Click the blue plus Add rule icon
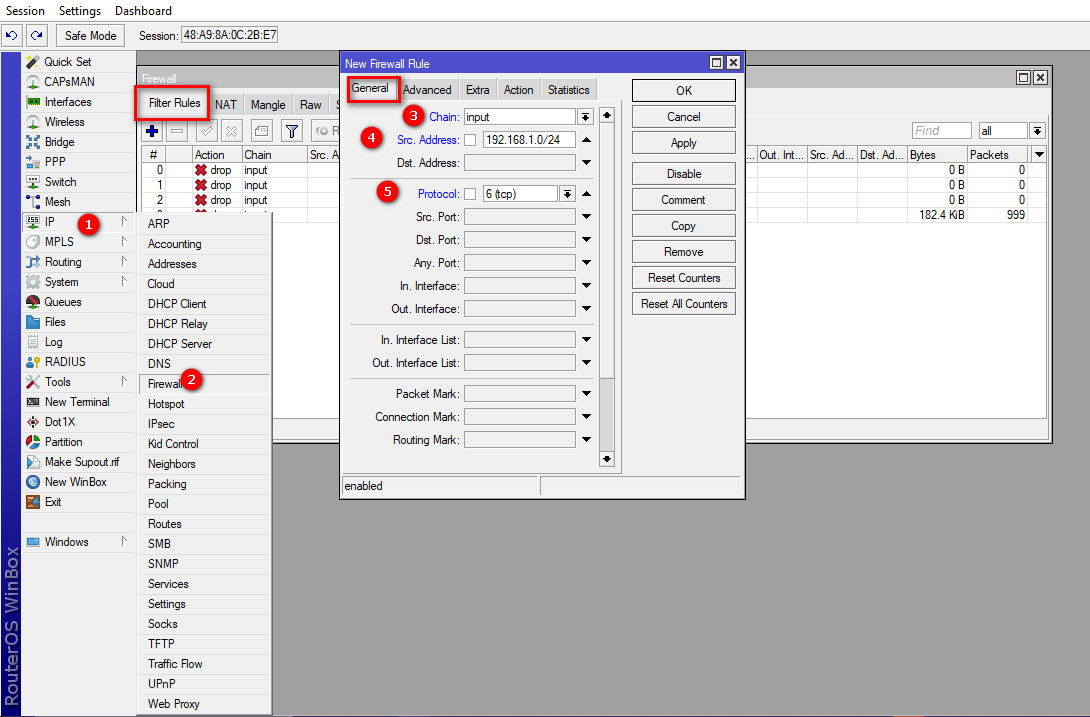Screen dimensions: 1090x717 click(152, 130)
